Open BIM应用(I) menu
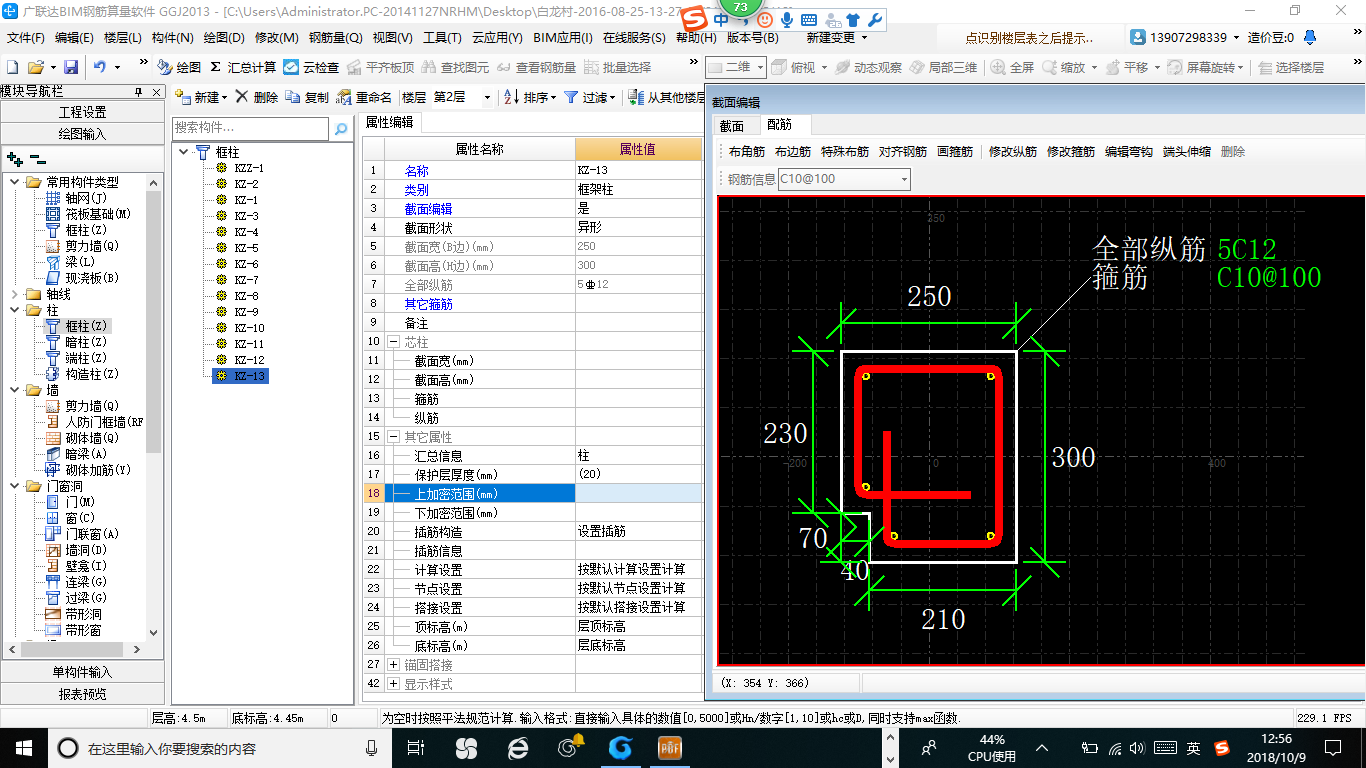The height and width of the screenshot is (768, 1366). pyautogui.click(x=563, y=38)
